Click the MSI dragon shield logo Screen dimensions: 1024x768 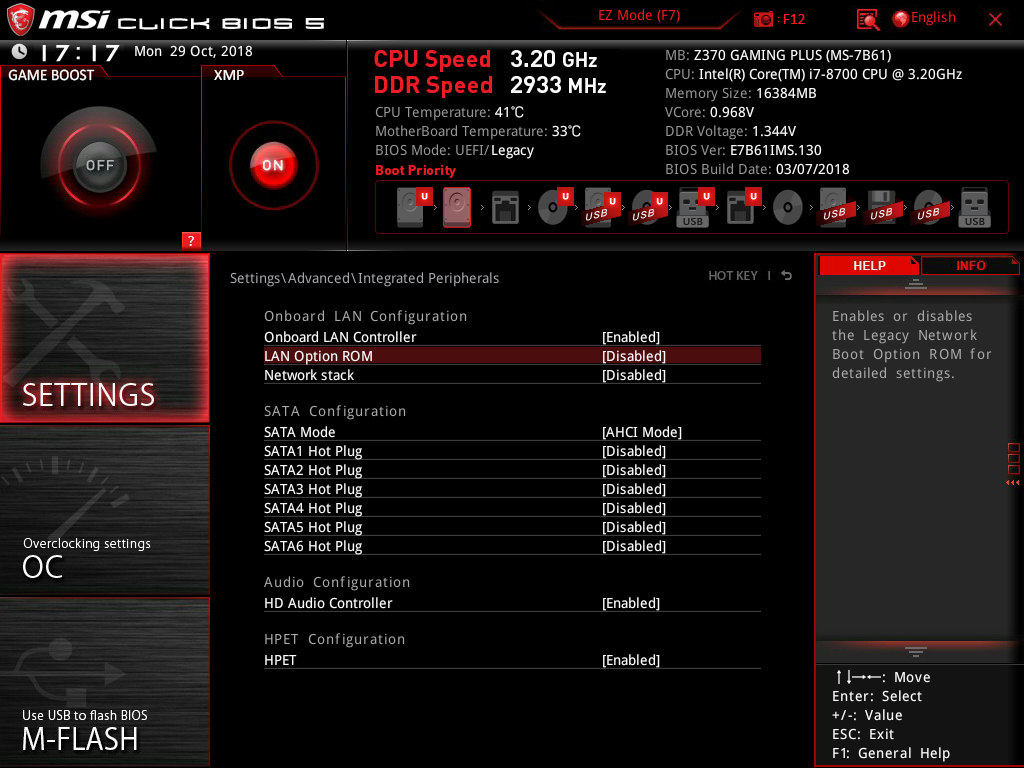(20, 19)
